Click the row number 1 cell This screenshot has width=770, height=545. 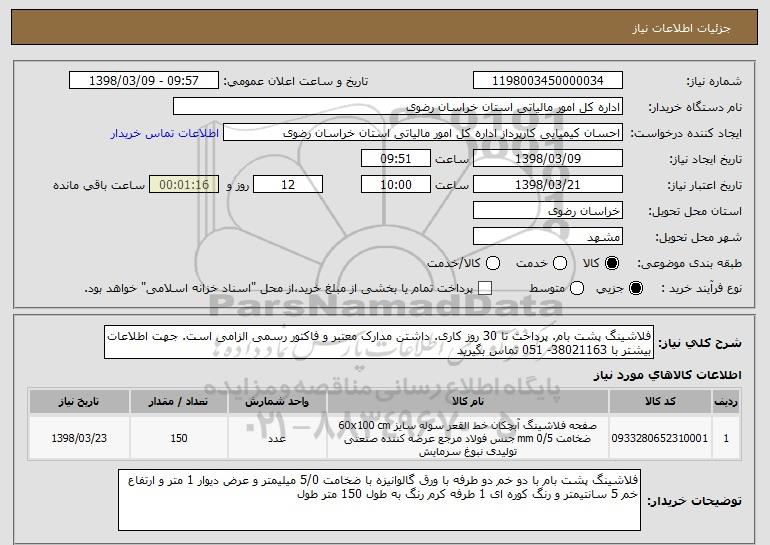tap(726, 438)
